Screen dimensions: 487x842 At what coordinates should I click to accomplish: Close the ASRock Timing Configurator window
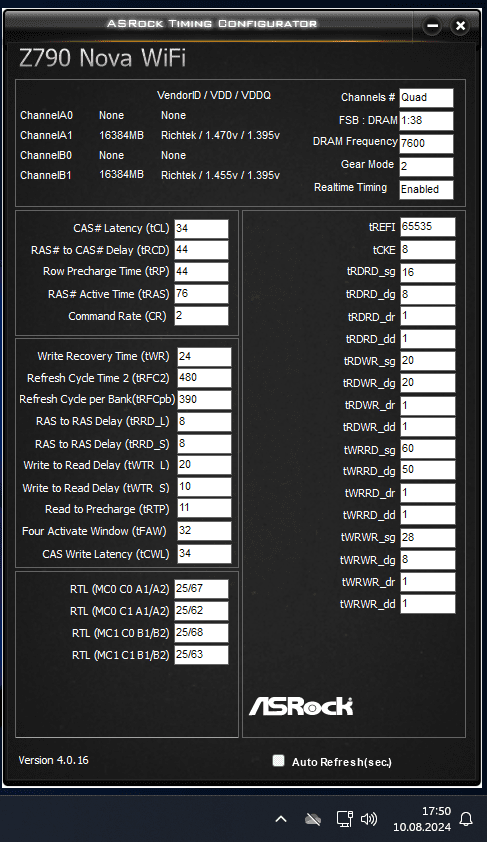pos(460,25)
